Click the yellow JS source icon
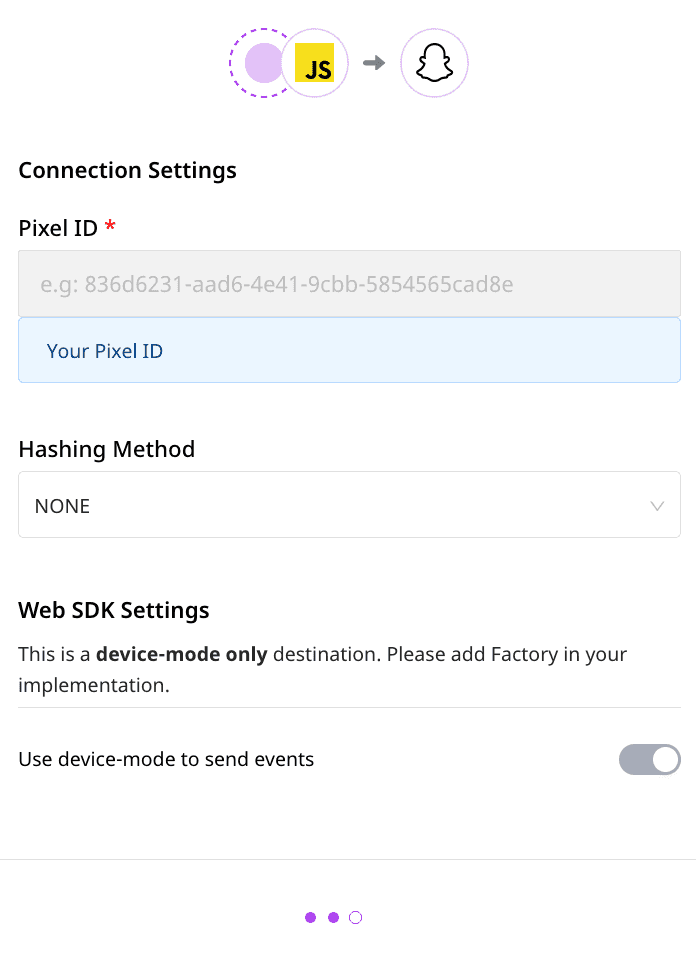696x974 pixels. [x=317, y=63]
